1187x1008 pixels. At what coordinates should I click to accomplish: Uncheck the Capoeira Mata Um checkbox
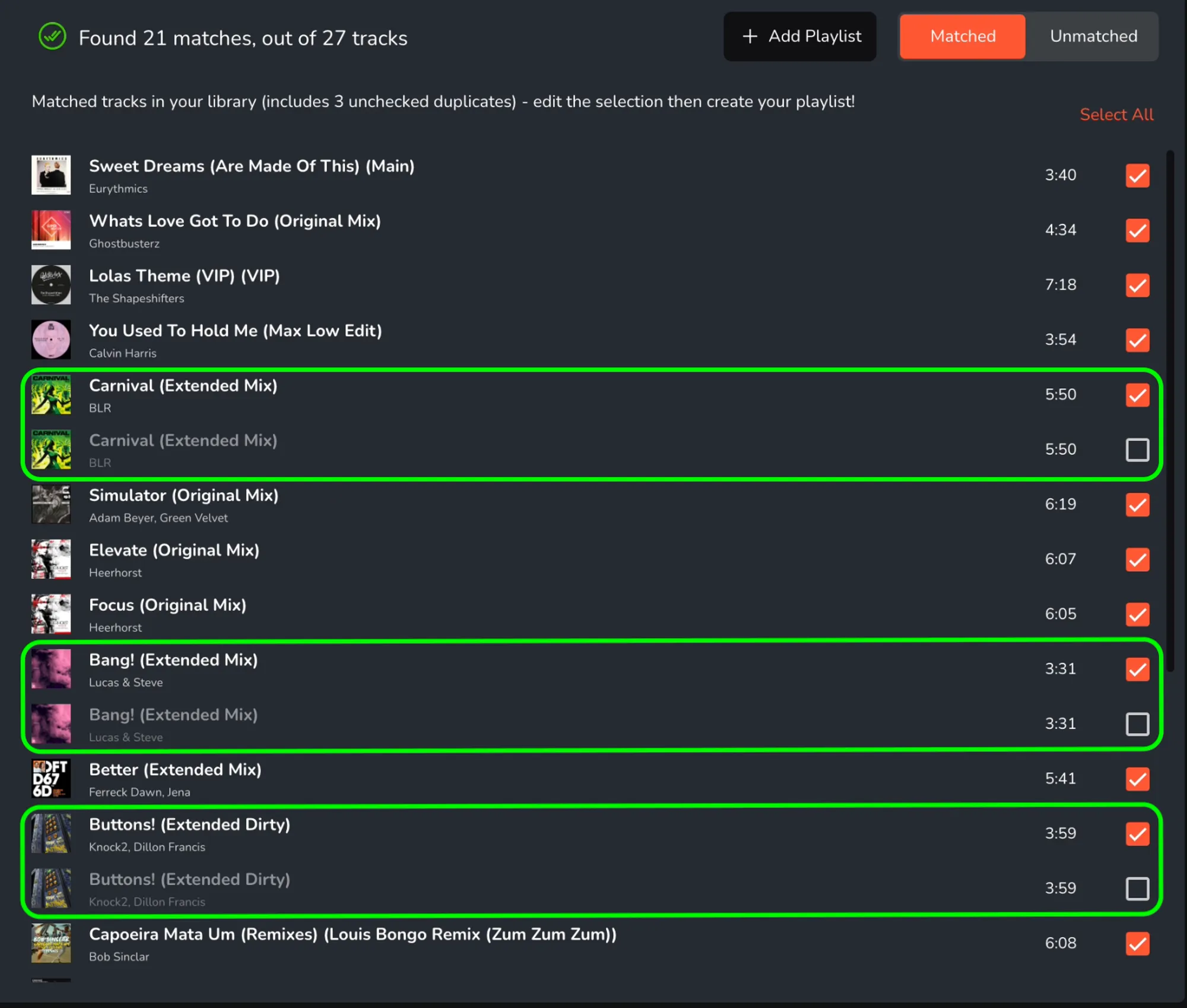[x=1137, y=944]
